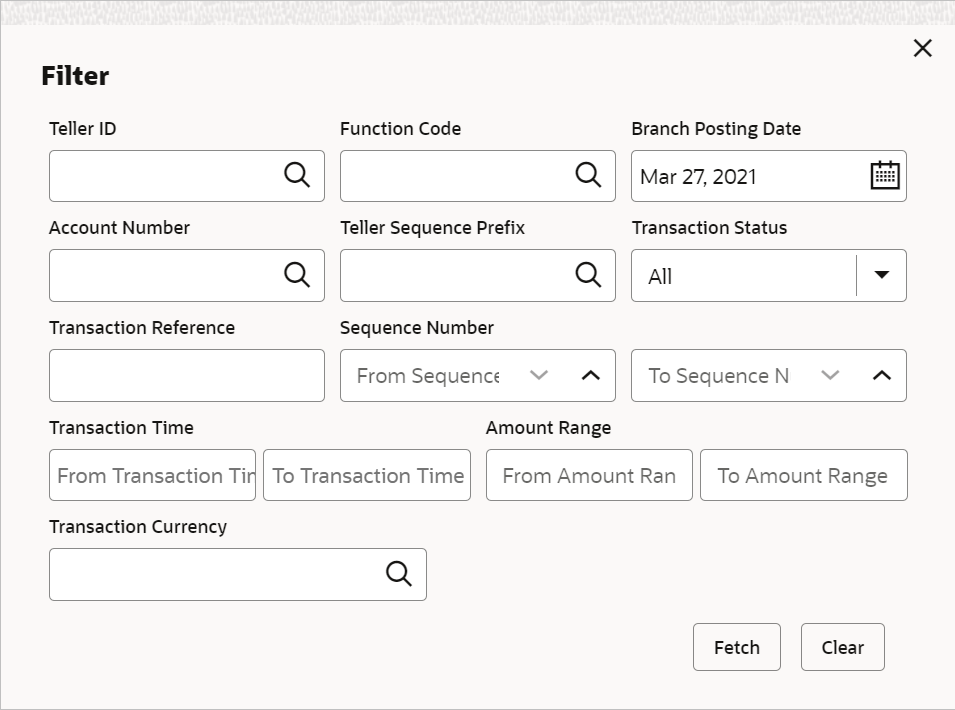Image resolution: width=955 pixels, height=710 pixels.
Task: Decrease From Sequence number with down chevron
Action: point(539,375)
